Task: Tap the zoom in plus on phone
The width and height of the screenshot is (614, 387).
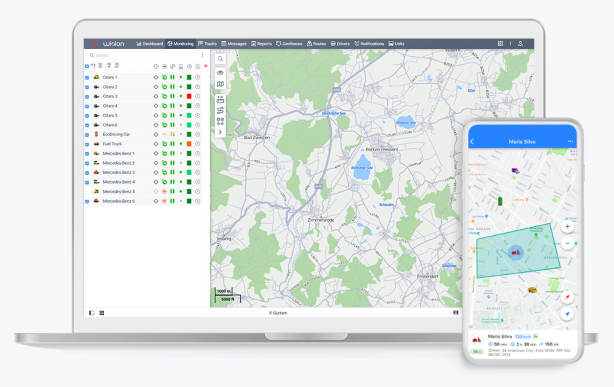Action: tap(567, 226)
